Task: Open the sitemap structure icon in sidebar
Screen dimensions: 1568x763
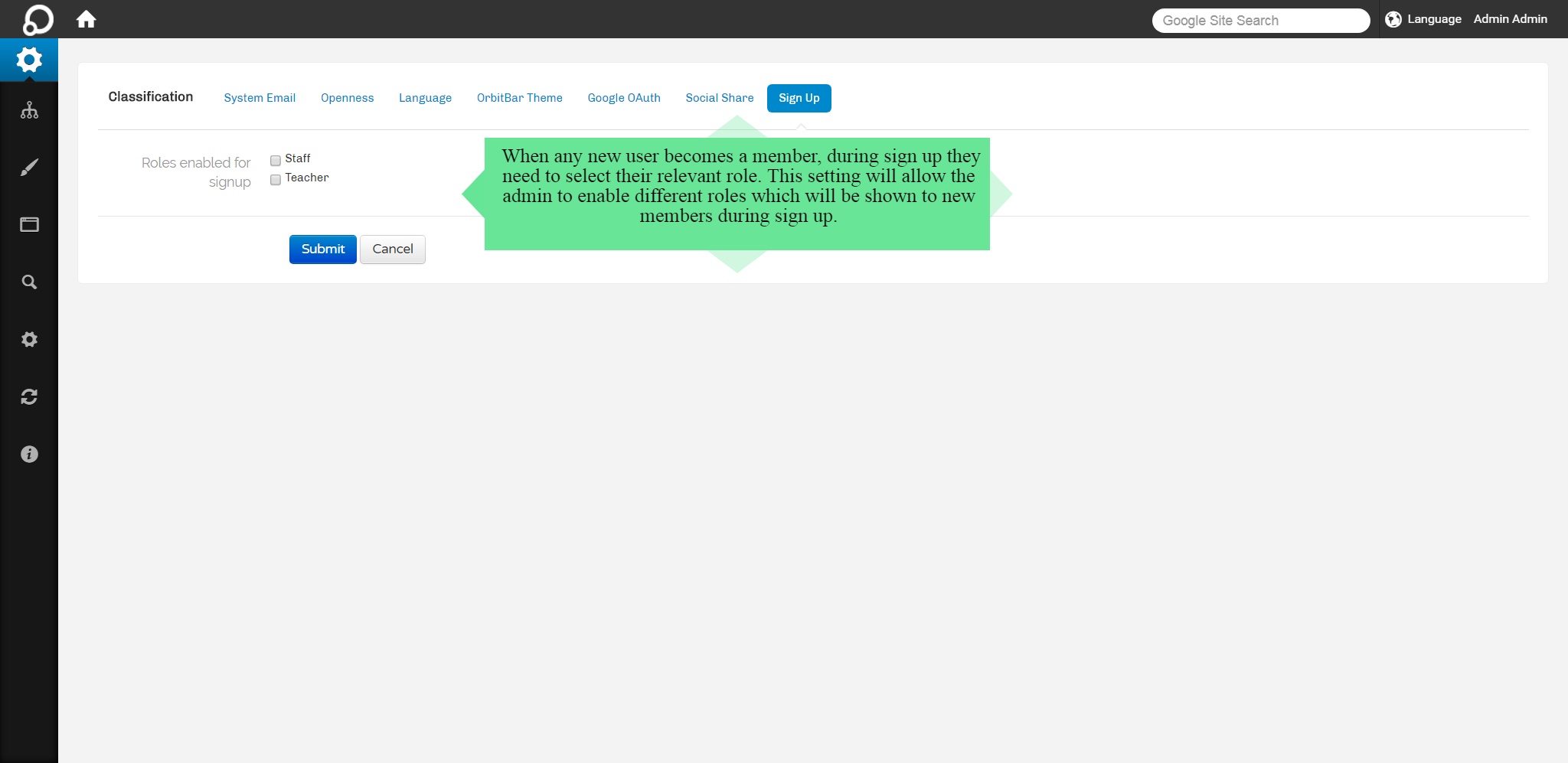Action: point(29,111)
